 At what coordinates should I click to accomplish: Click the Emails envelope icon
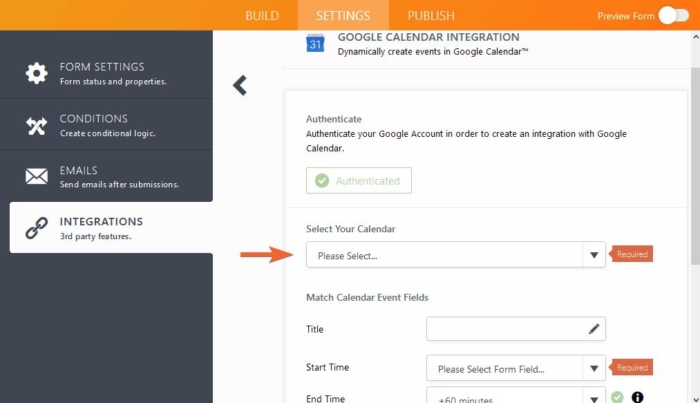tap(36, 176)
